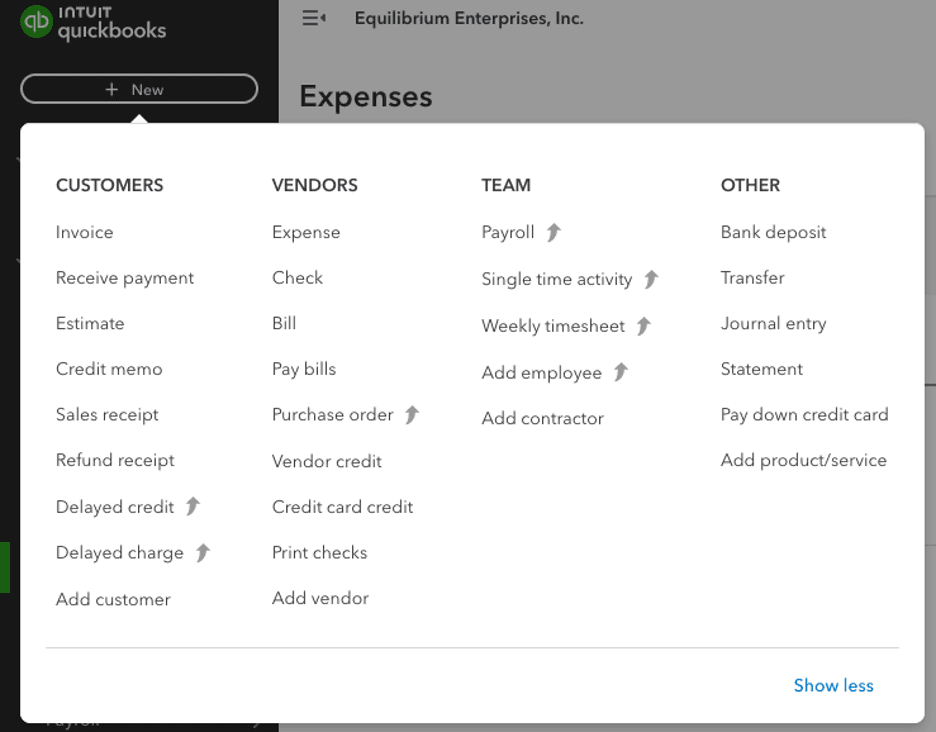
Task: Record a Journal entry
Action: (773, 323)
